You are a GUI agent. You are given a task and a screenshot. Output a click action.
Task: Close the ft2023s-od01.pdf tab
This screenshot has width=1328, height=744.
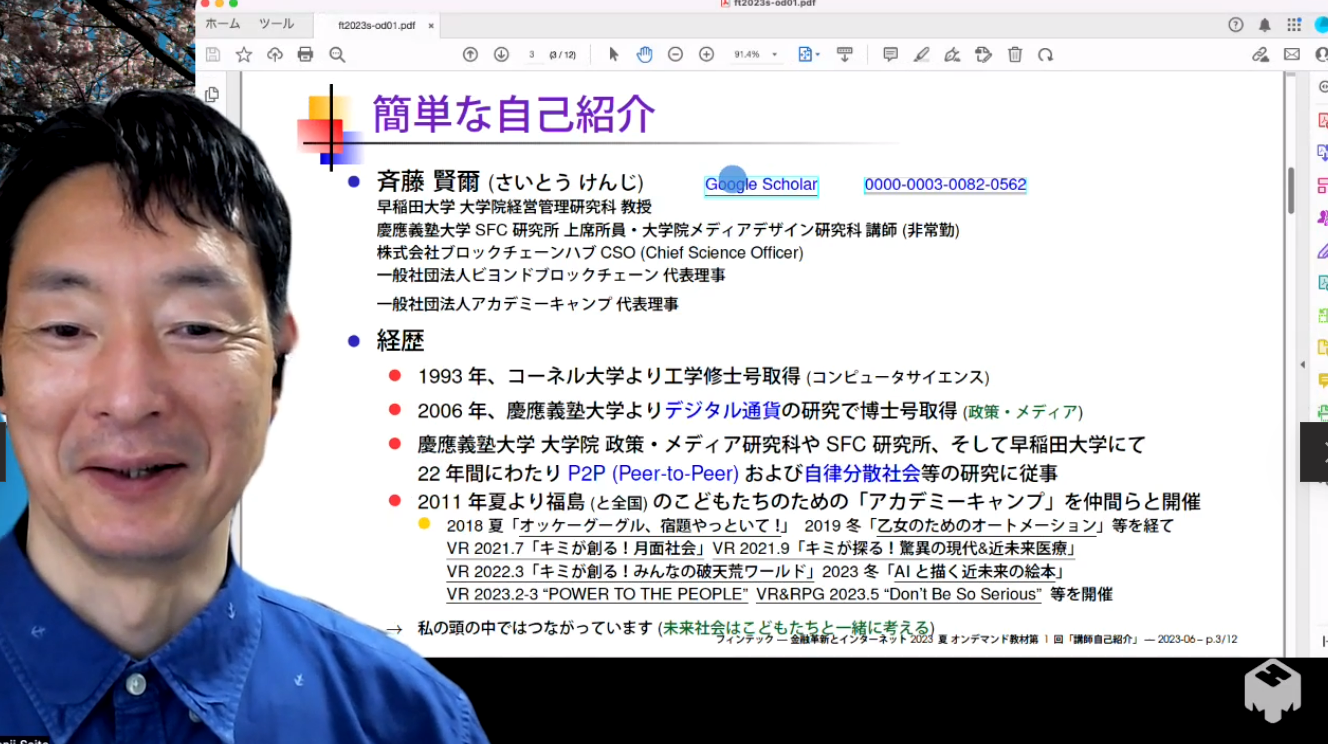click(x=431, y=25)
